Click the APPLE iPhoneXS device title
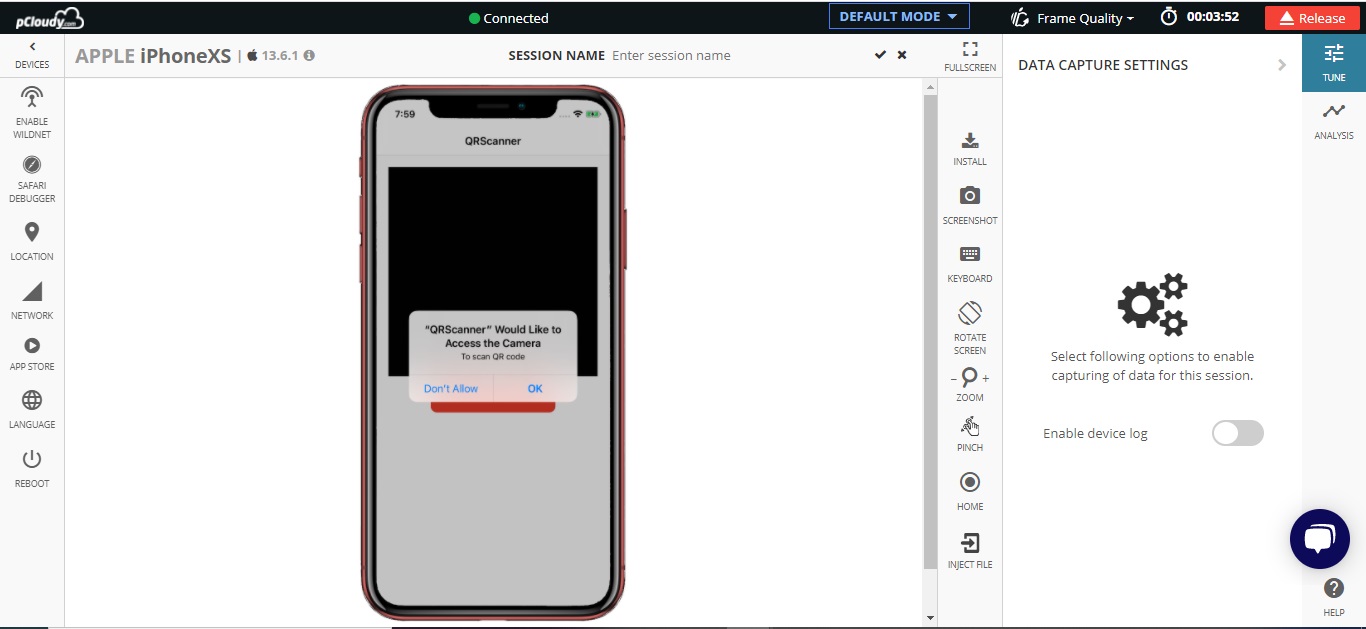 coord(153,56)
